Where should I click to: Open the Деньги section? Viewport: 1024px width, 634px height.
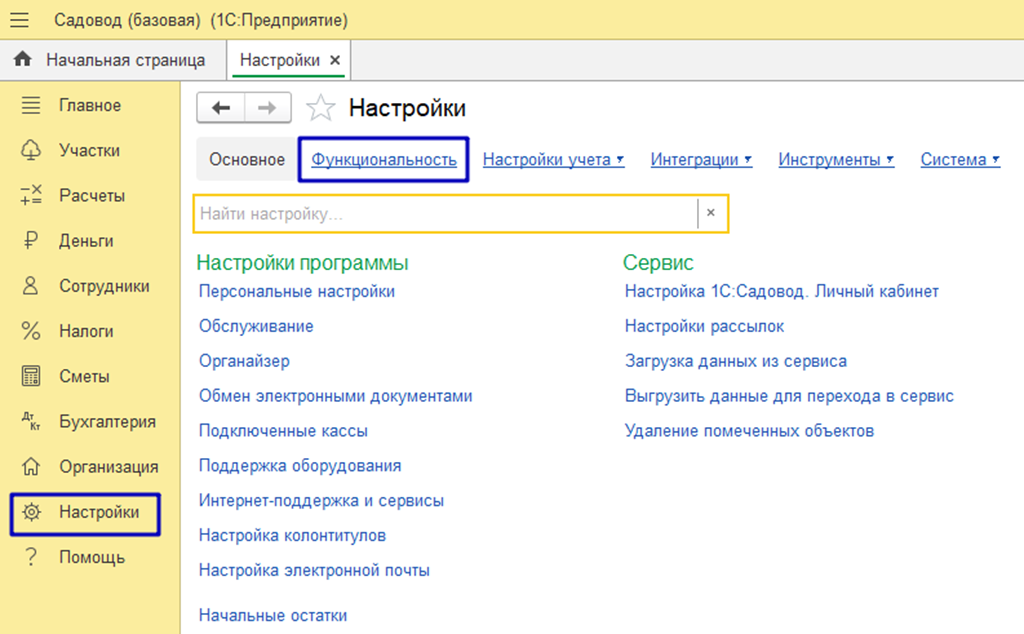click(x=86, y=241)
